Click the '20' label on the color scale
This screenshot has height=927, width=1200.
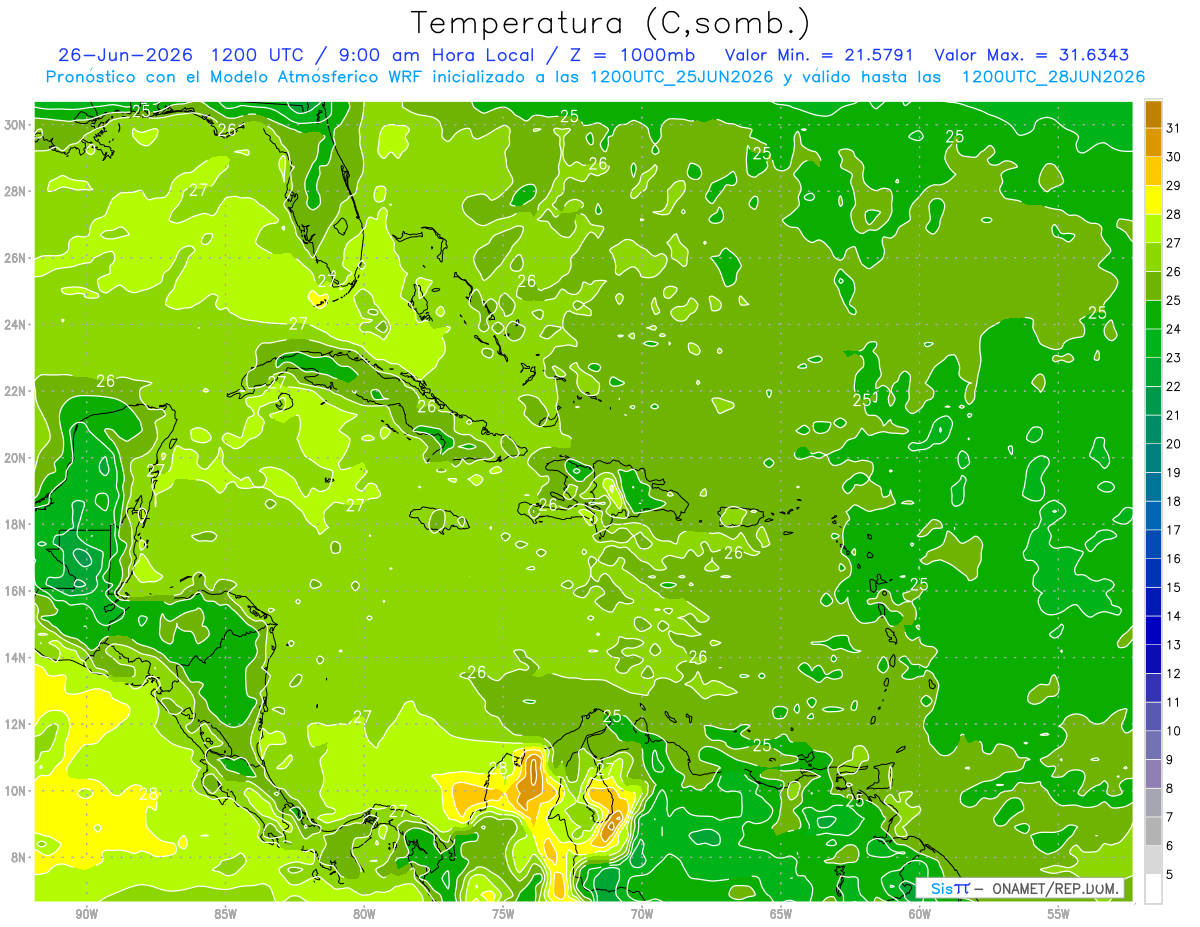coord(1174,444)
